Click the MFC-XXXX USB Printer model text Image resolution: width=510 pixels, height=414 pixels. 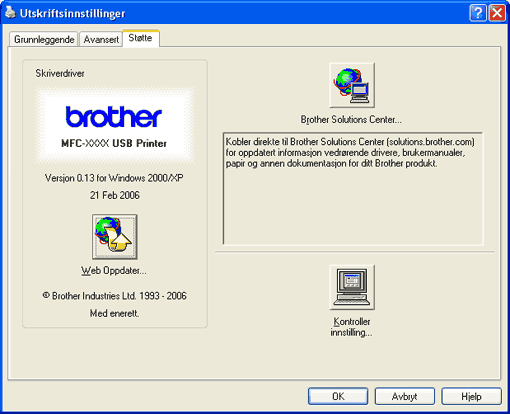coord(114,143)
